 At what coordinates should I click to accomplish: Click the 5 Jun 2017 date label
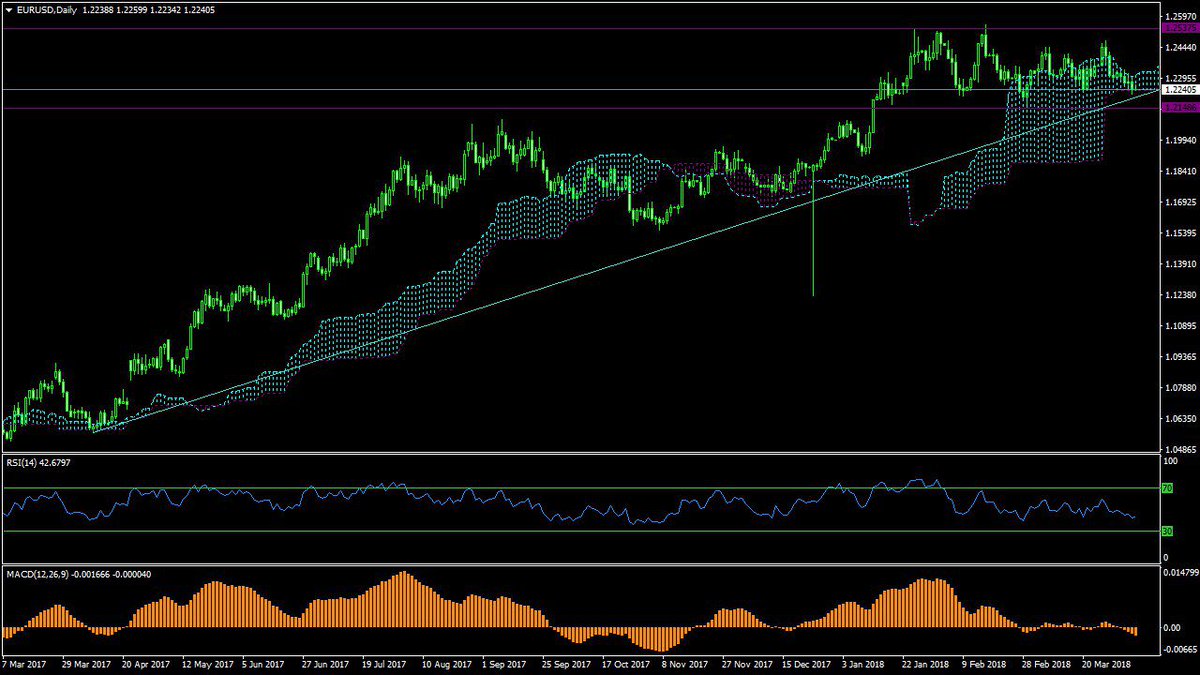click(x=263, y=663)
